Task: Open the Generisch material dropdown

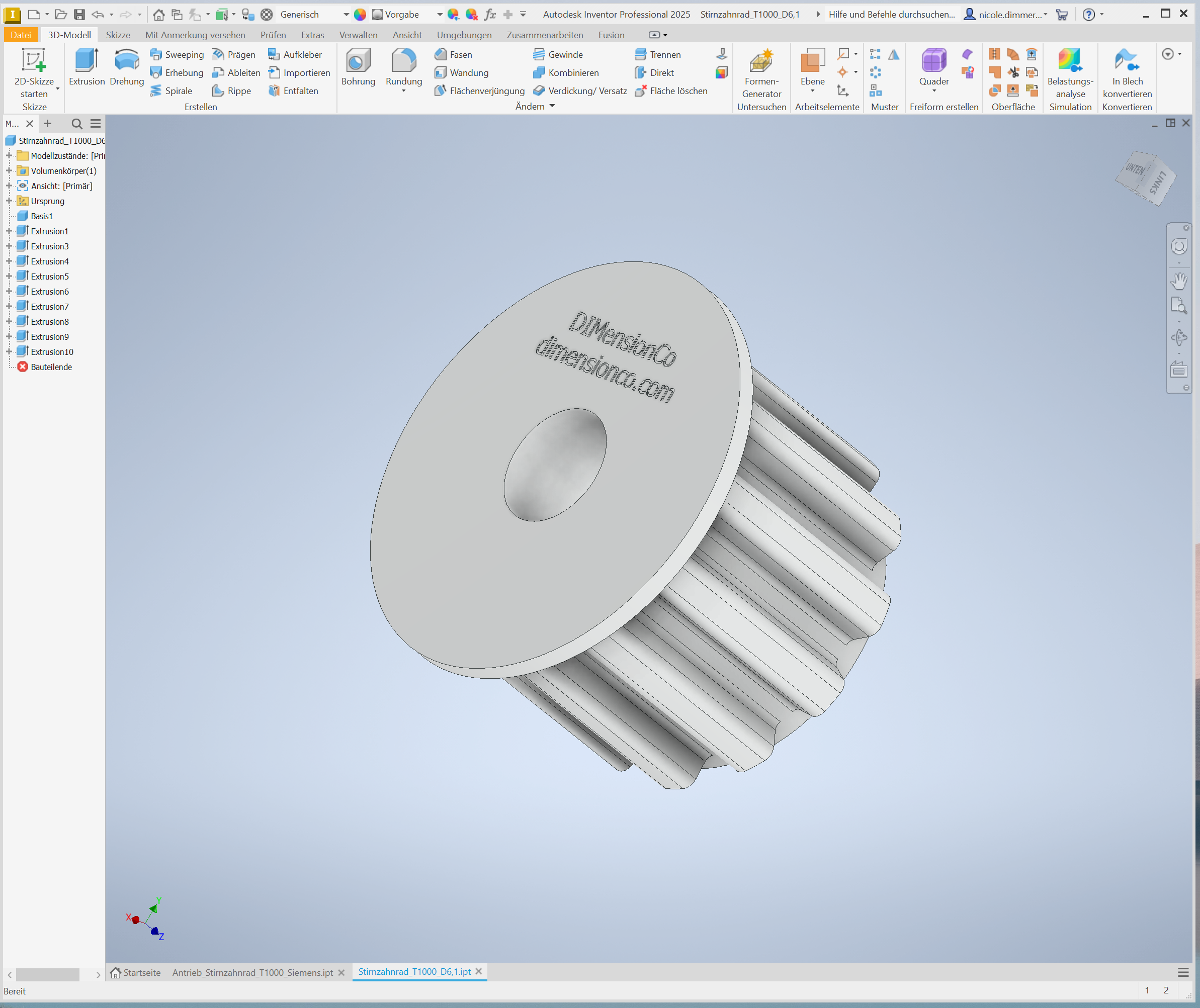Action: click(346, 14)
